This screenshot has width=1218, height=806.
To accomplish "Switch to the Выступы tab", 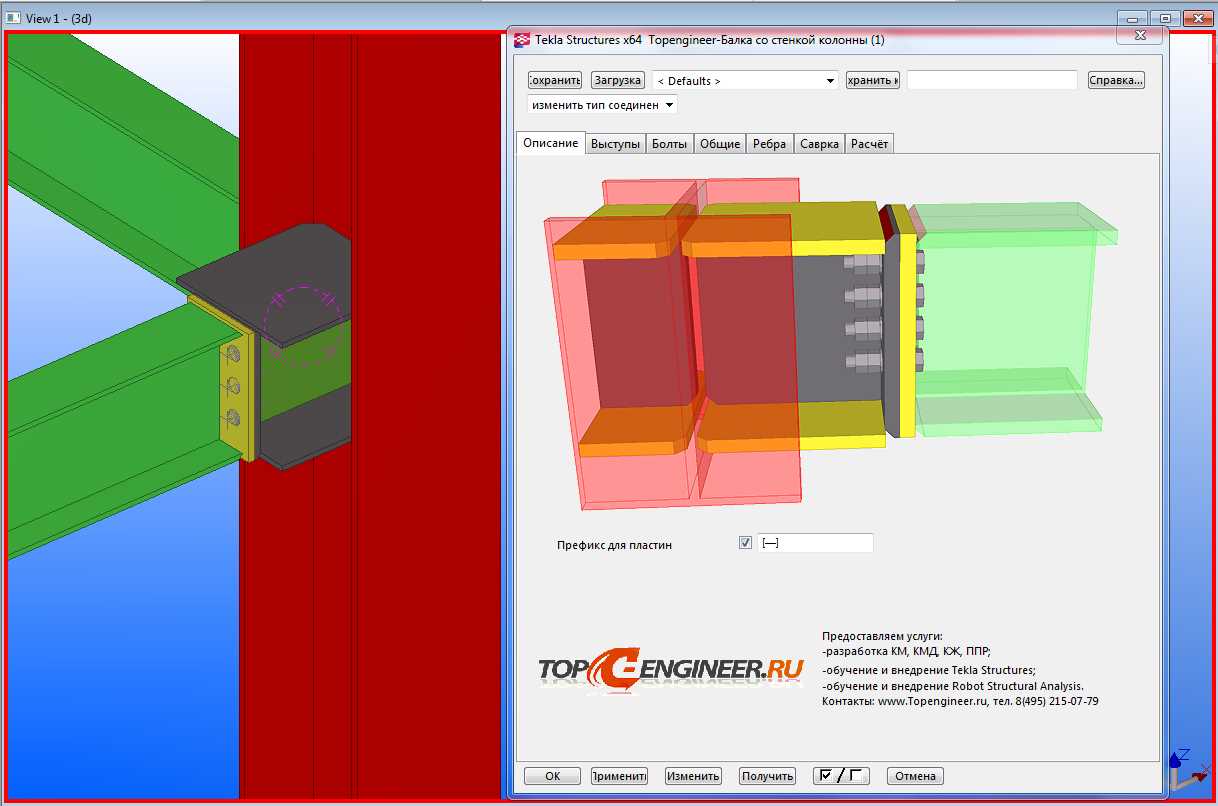I will (615, 144).
